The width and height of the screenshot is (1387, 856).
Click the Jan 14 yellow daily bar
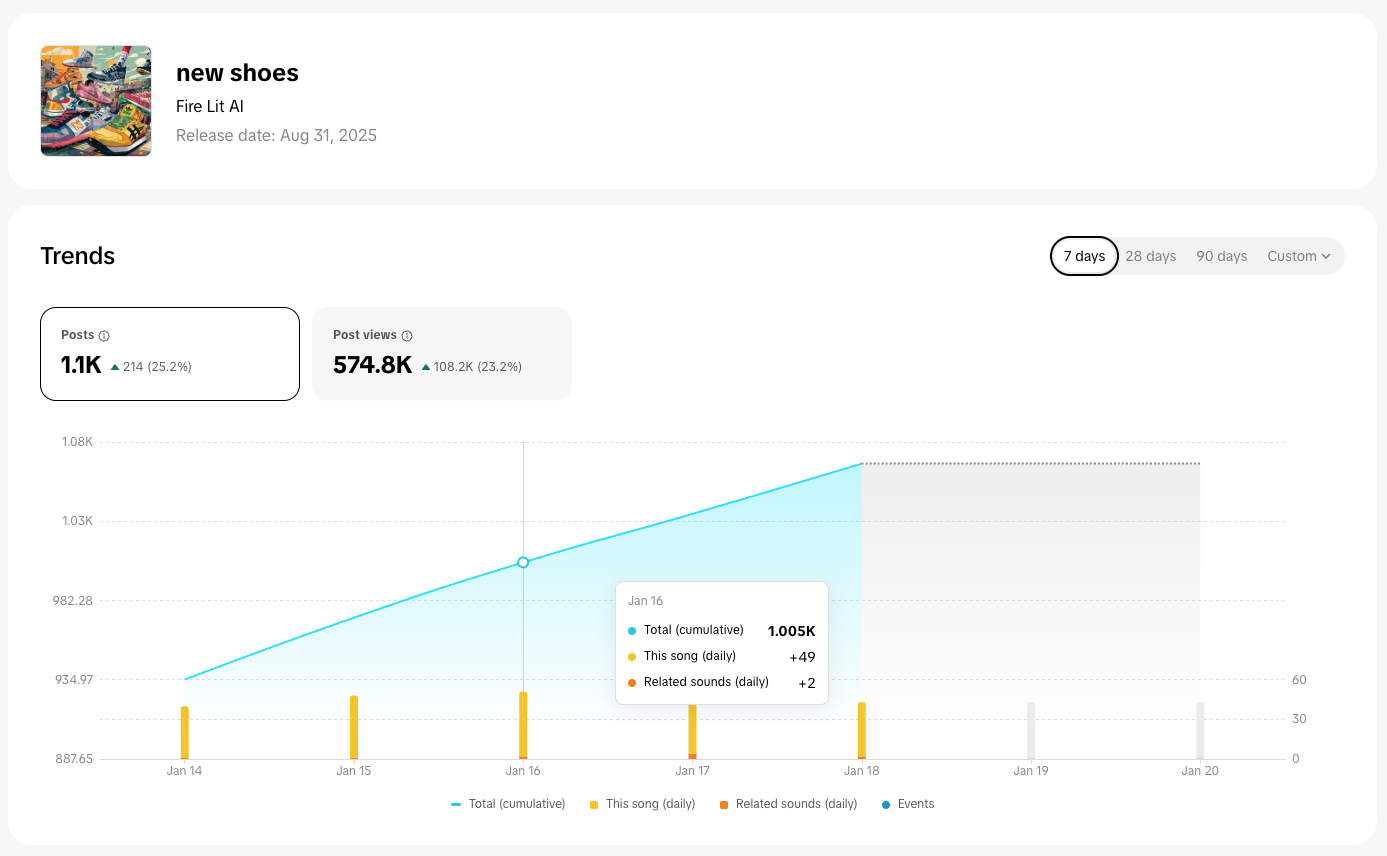(185, 732)
